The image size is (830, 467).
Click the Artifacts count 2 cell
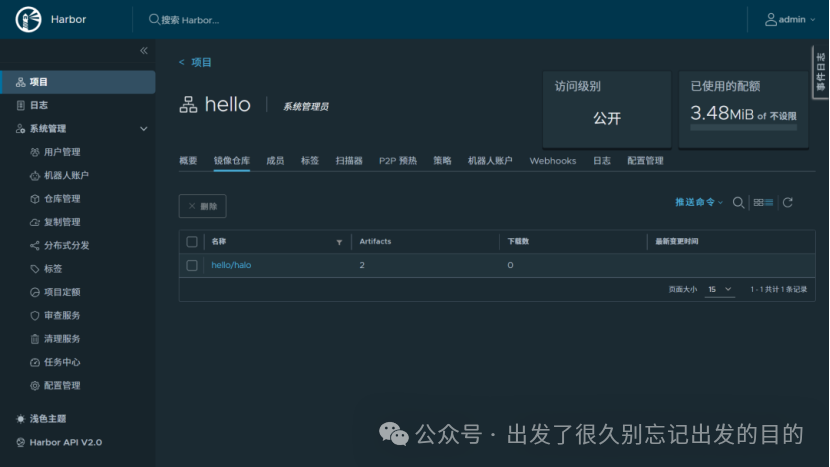click(x=362, y=265)
